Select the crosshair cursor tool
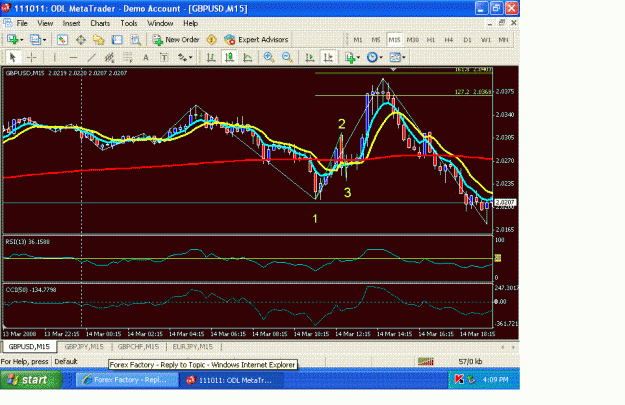 tap(31, 57)
